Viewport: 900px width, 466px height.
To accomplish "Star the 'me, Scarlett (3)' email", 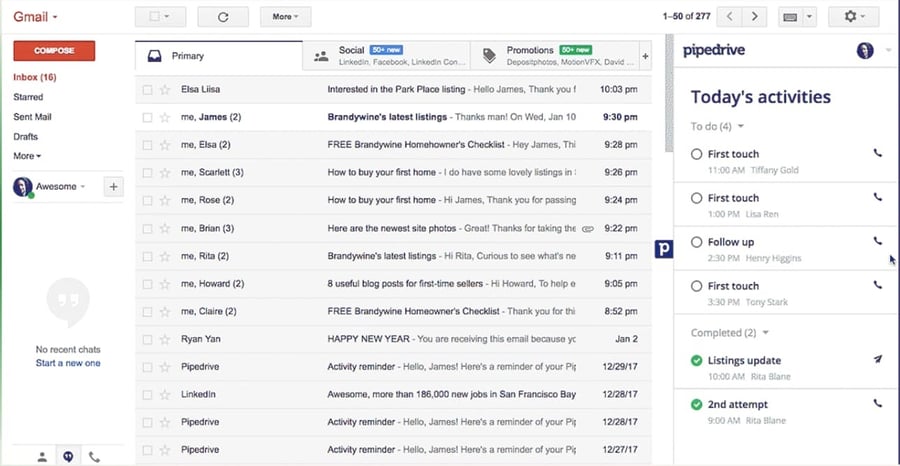I will 165,173.
